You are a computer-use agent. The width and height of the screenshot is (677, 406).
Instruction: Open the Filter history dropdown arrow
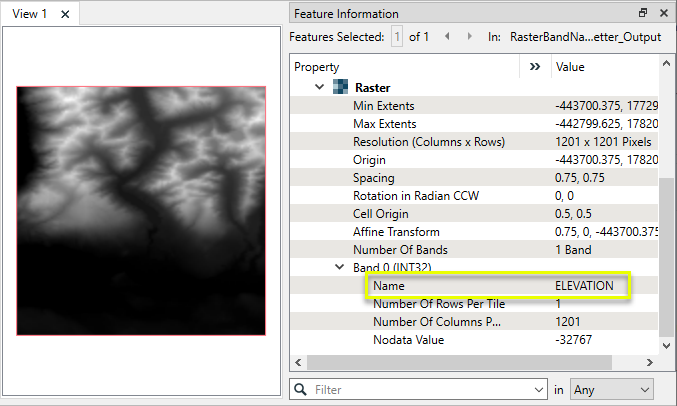click(x=541, y=388)
